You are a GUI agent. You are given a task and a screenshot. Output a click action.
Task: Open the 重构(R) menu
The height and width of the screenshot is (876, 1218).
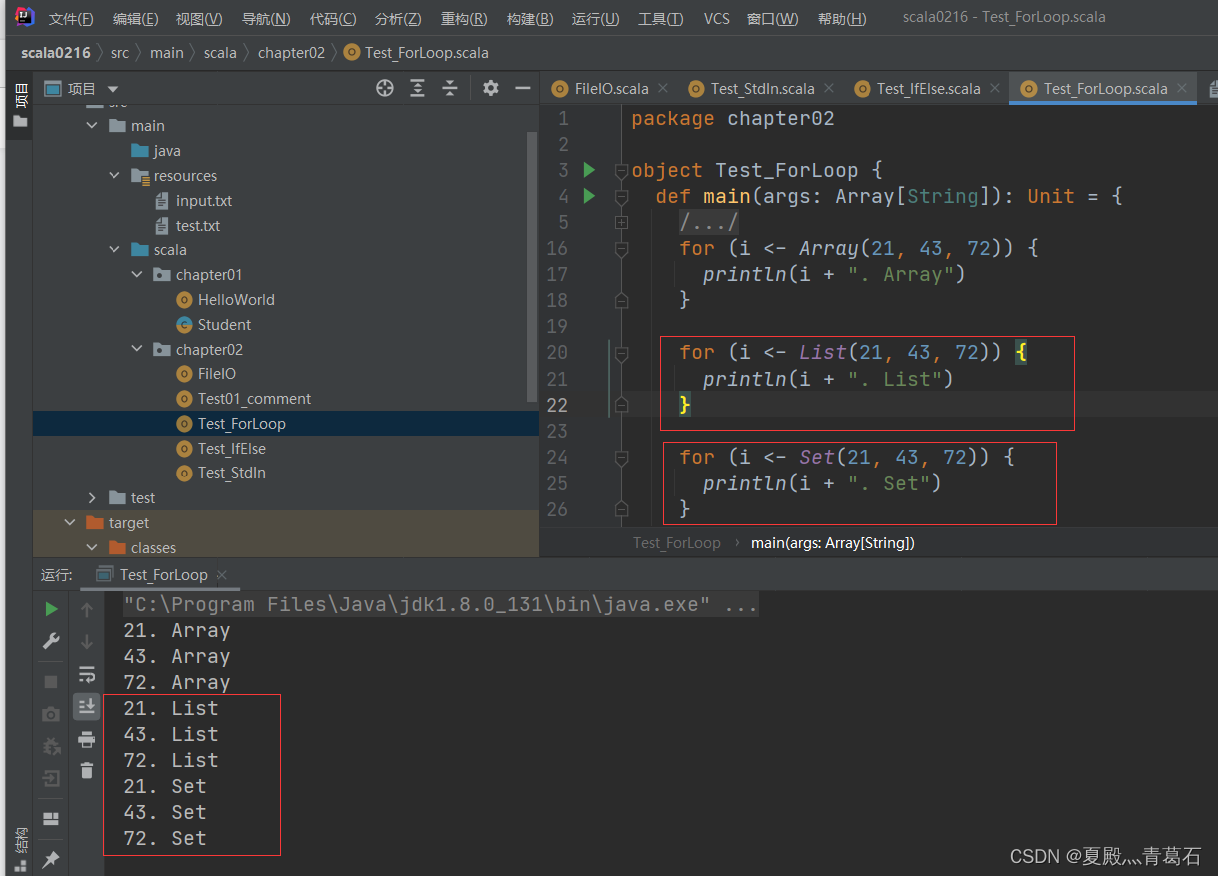pyautogui.click(x=464, y=19)
